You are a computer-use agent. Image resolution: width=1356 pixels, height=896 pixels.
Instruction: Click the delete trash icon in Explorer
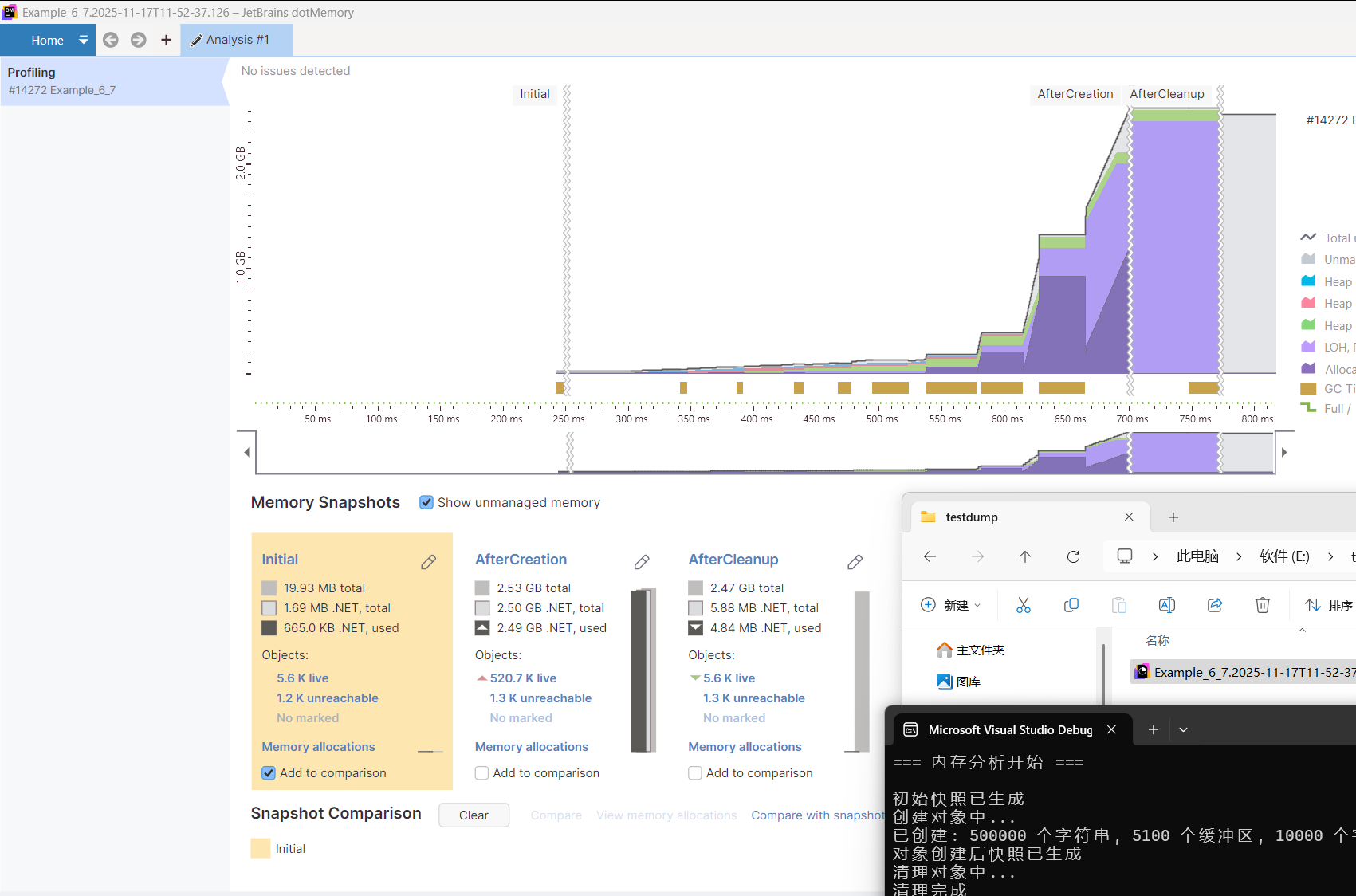[1263, 605]
